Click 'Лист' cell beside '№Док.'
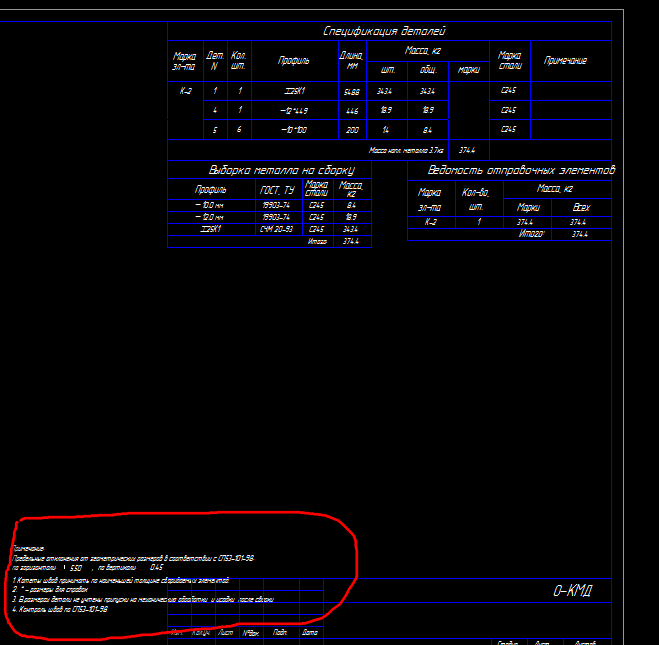This screenshot has width=659, height=645. 226,632
